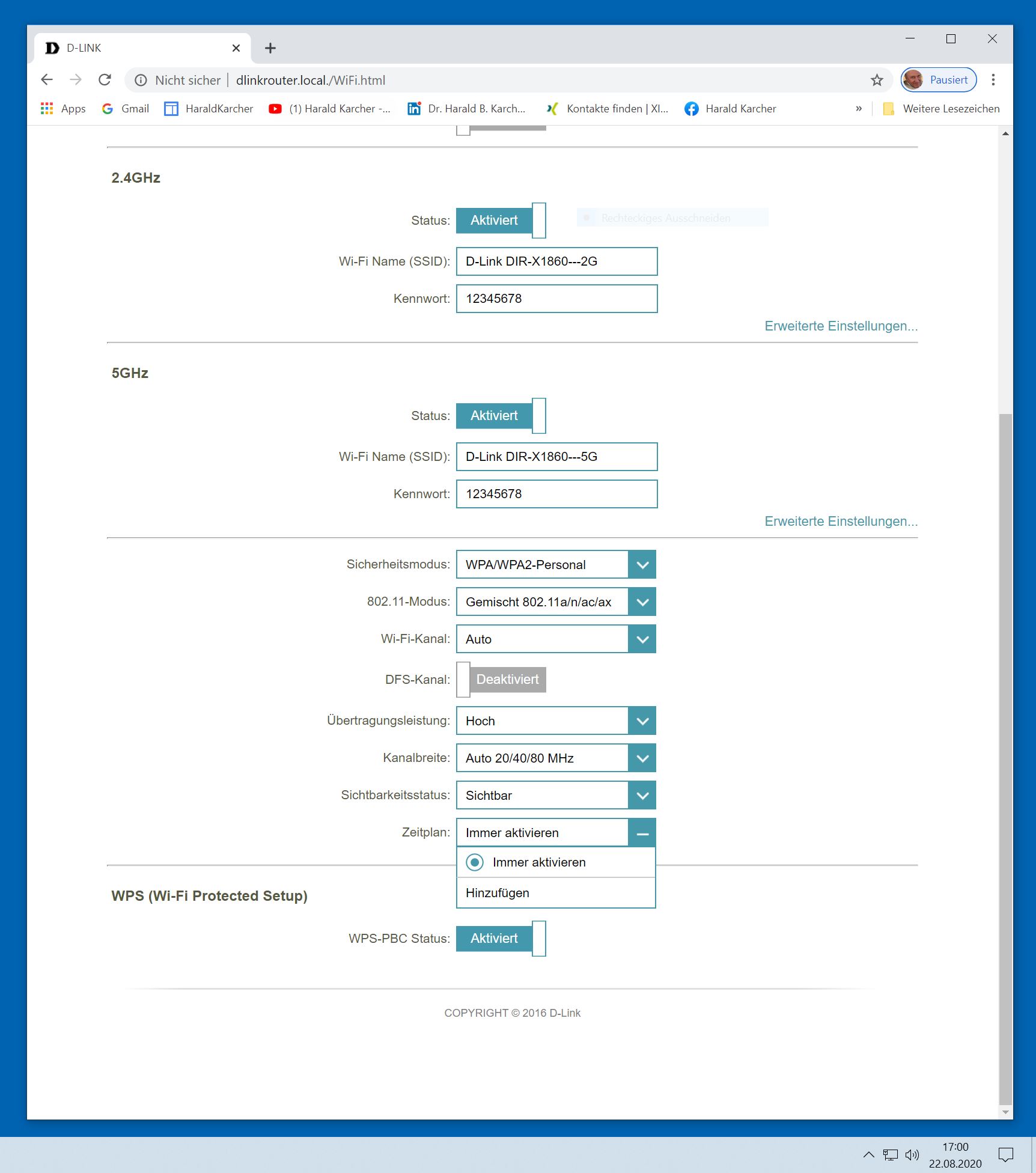
Task: Select the Immer aktivieren radio option
Action: pyautogui.click(x=475, y=862)
